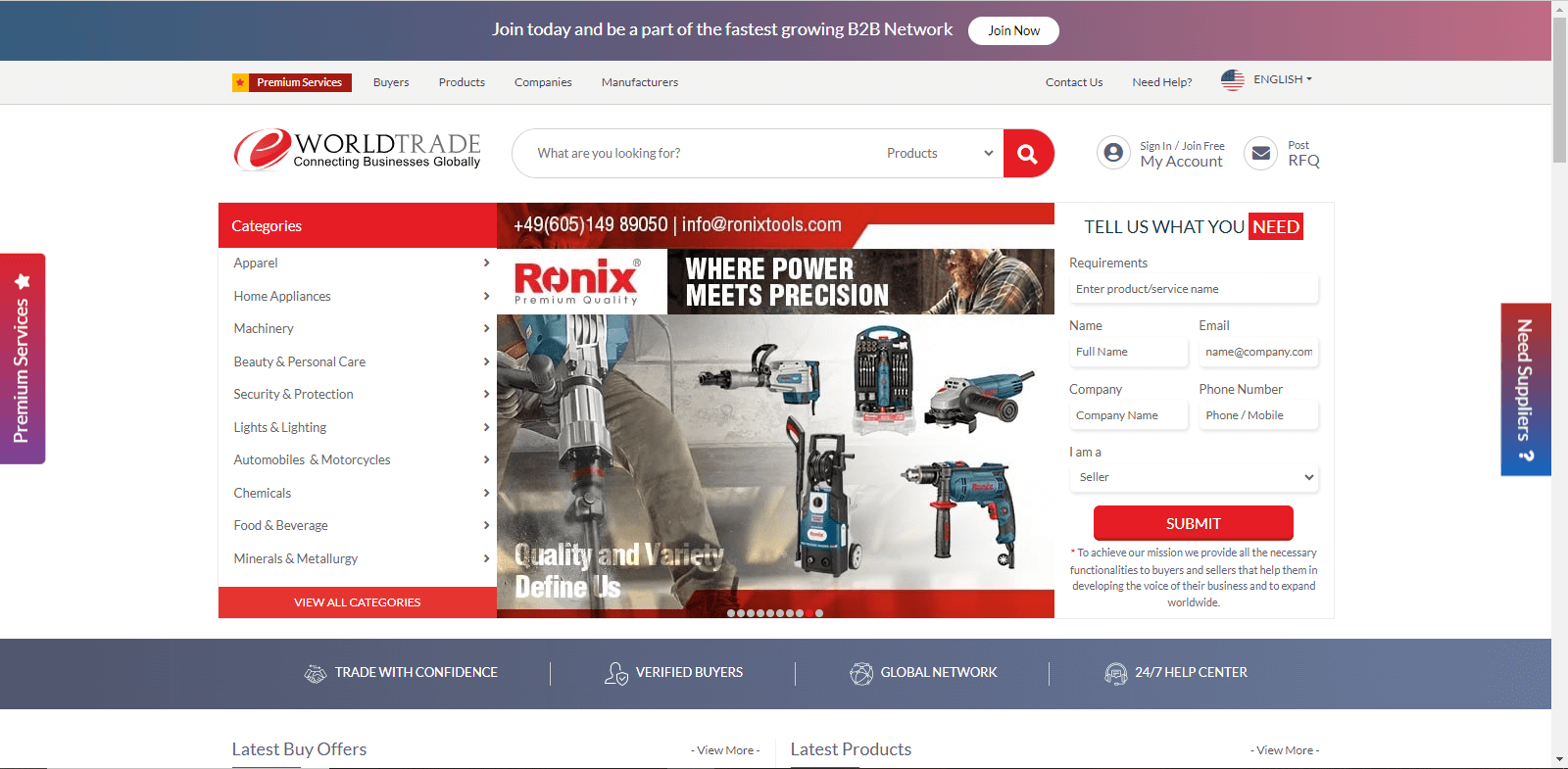Screen dimensions: 1568x769
Task: Focus the Phone / Mobile input field
Action: click(1258, 415)
